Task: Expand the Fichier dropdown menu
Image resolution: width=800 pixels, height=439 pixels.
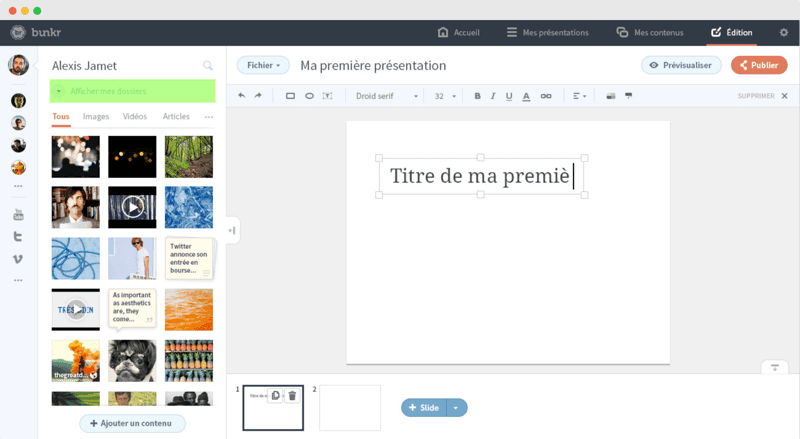Action: pyautogui.click(x=263, y=66)
